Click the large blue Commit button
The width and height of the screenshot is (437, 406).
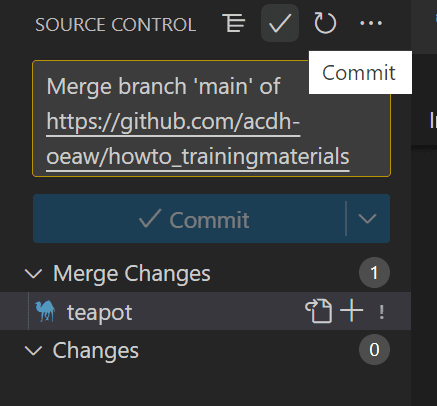pyautogui.click(x=189, y=219)
